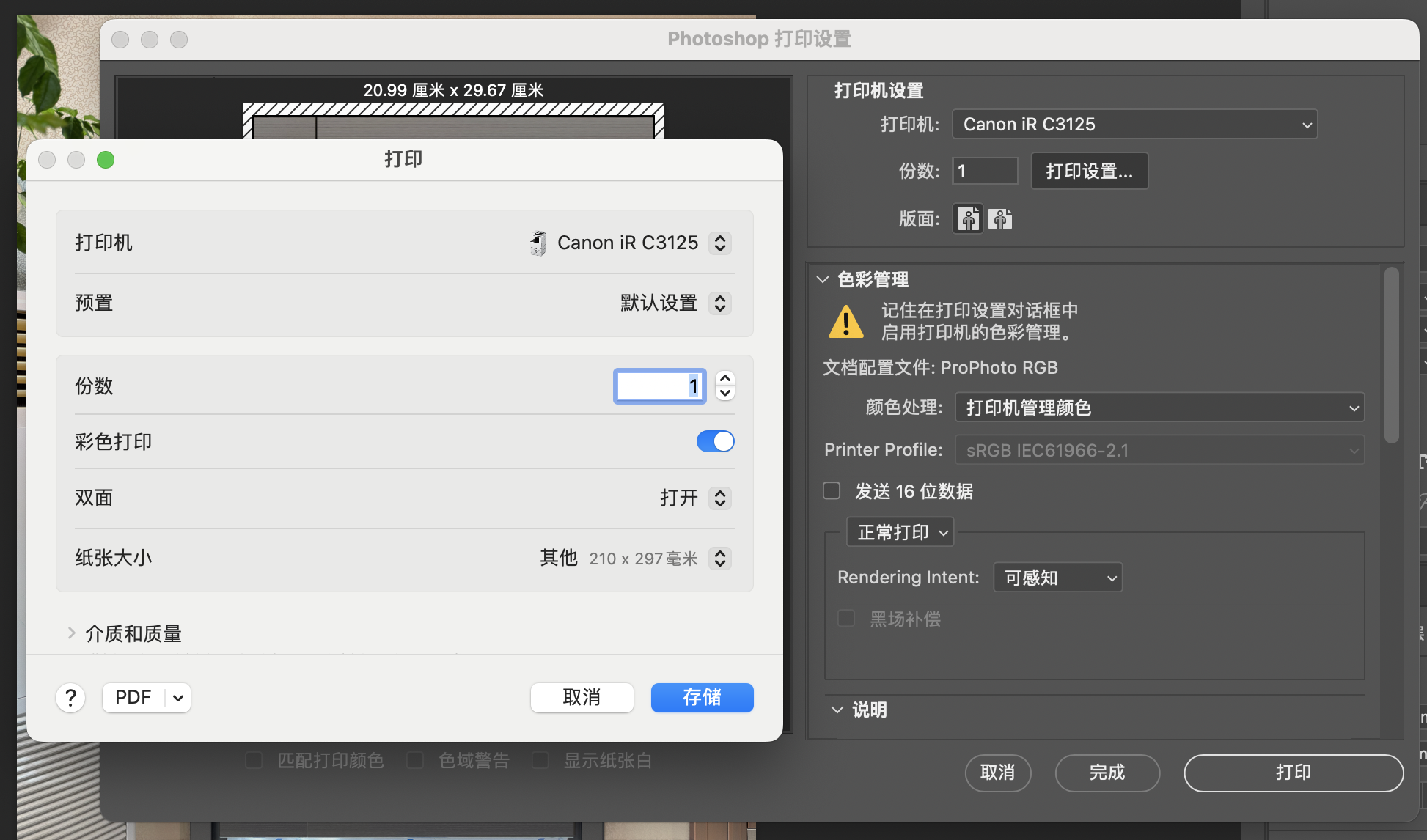Viewport: 1427px width, 840px height.
Task: Decrease copies with stepper down arrow
Action: click(x=725, y=394)
